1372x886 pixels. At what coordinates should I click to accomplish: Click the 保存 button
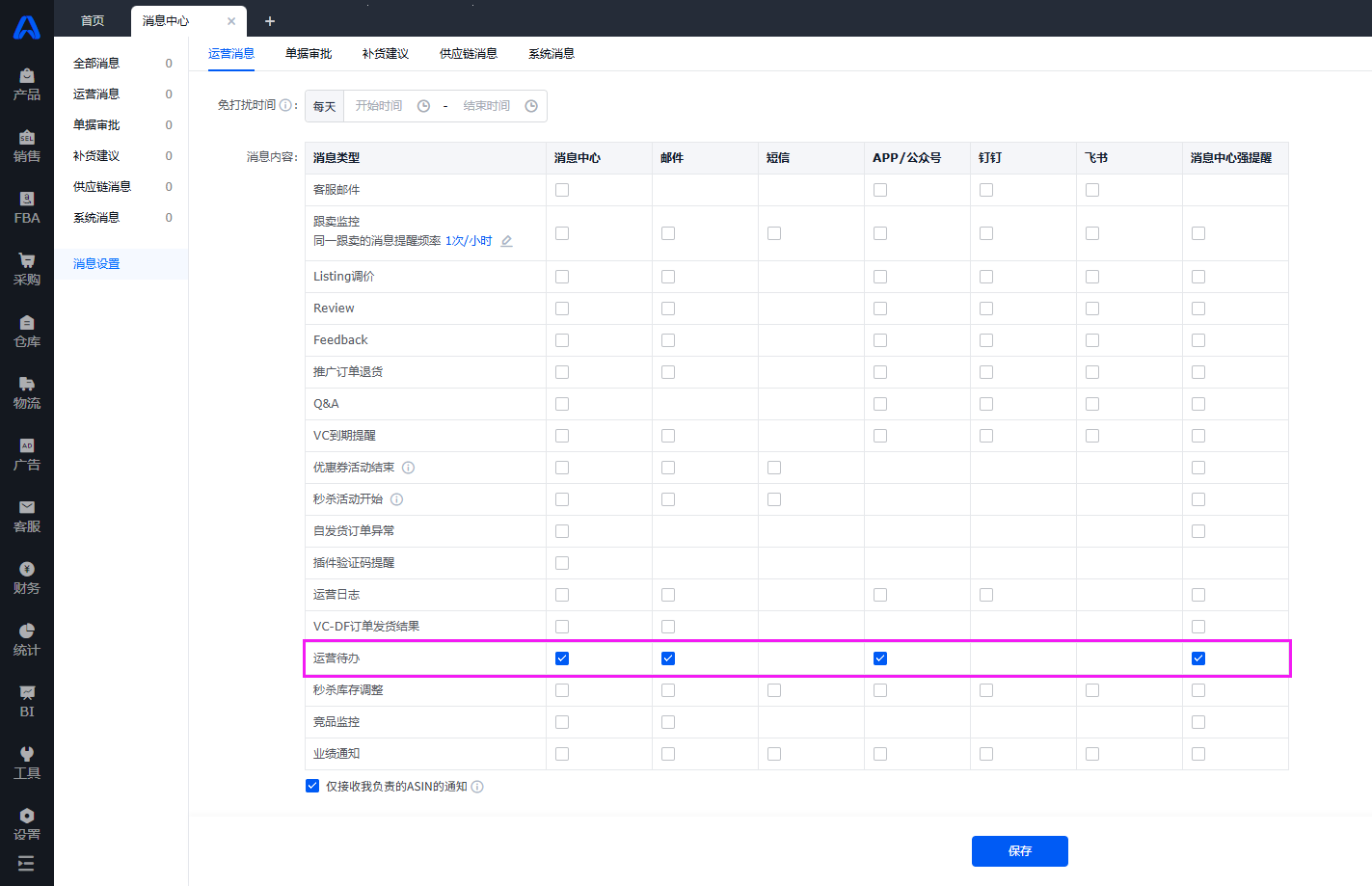(1020, 851)
